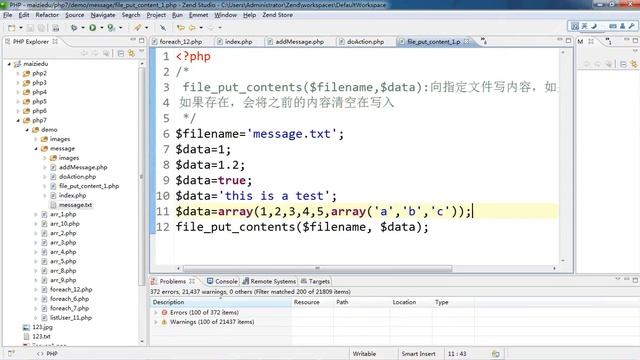This screenshot has height=360, width=640.
Task: Sort problems by Resource column header
Action: click(x=312, y=302)
